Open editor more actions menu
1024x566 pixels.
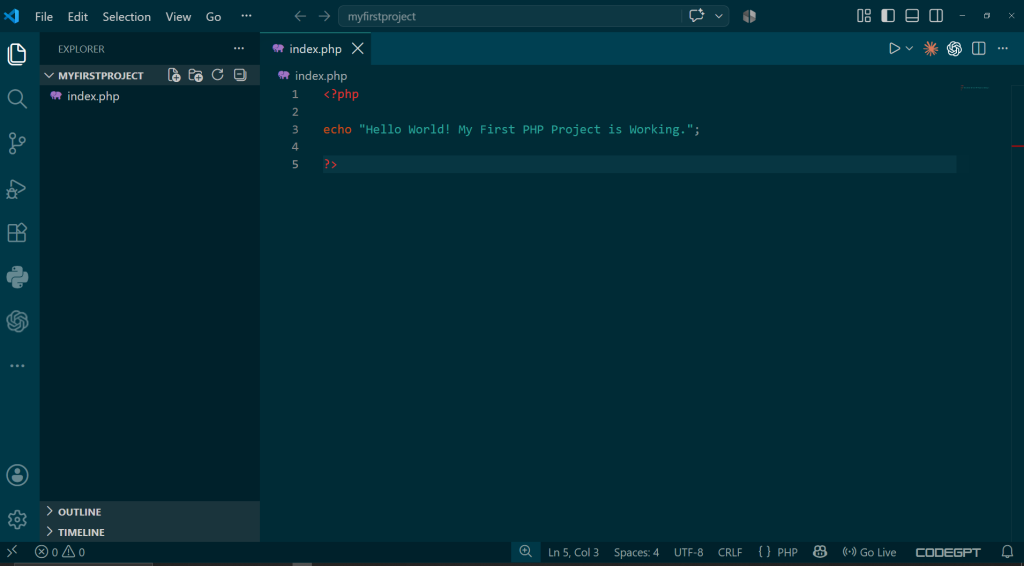(x=1002, y=48)
